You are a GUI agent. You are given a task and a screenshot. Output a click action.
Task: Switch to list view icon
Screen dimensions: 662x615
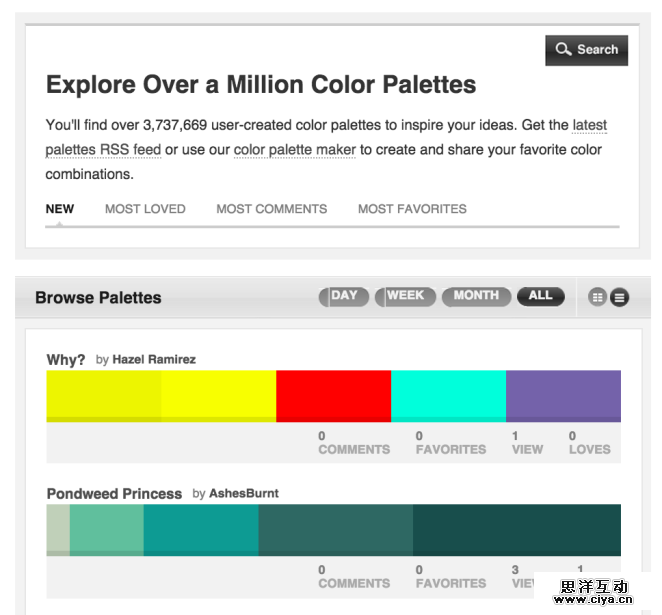(x=620, y=297)
